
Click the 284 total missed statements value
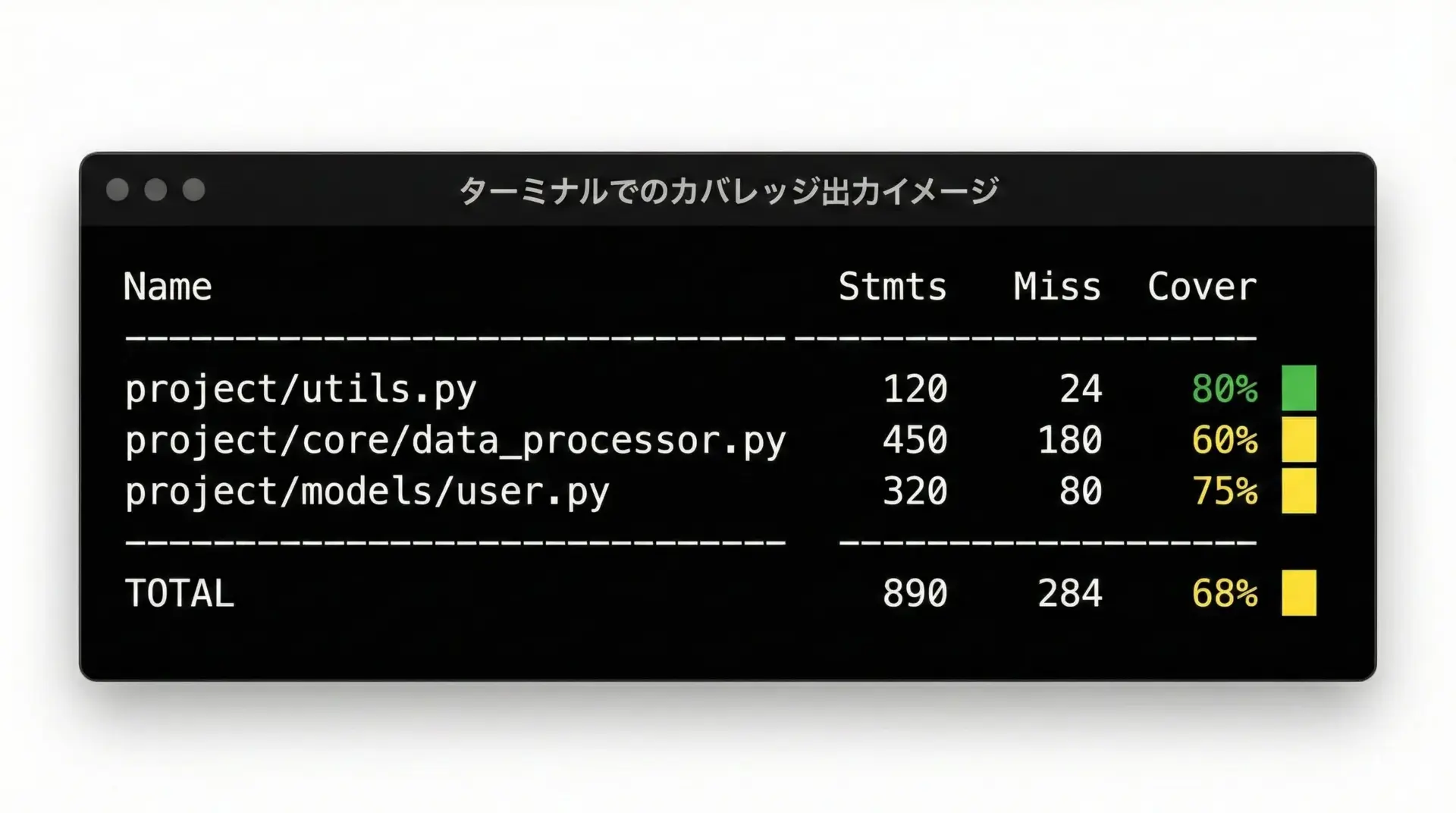1069,594
